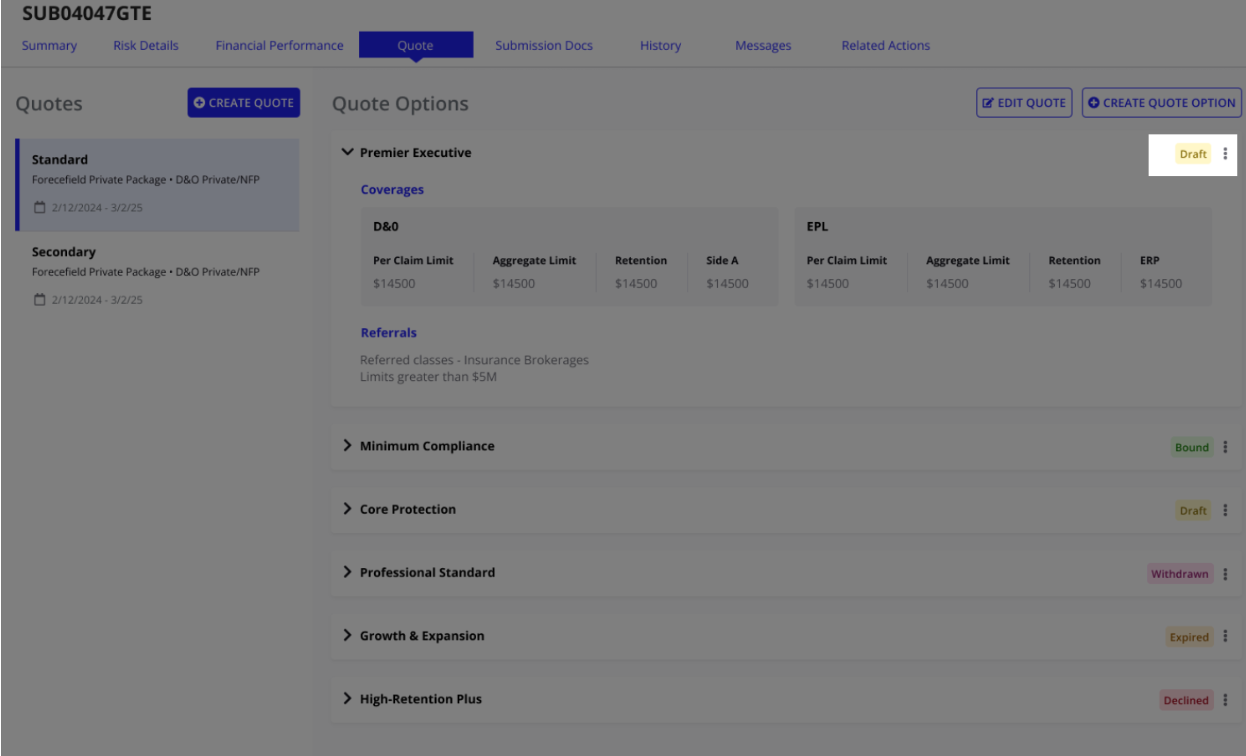1246x756 pixels.
Task: Click the Coverages section heading
Action: (x=392, y=189)
